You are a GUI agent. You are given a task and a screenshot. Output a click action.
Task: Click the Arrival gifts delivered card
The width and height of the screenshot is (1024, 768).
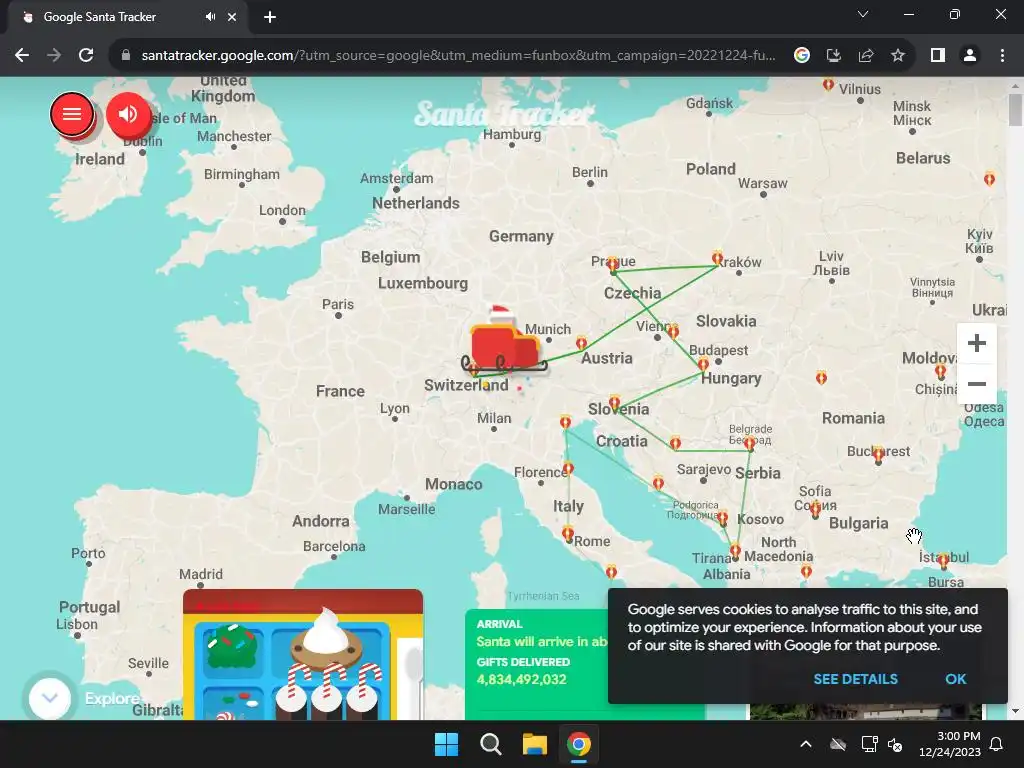(x=537, y=664)
